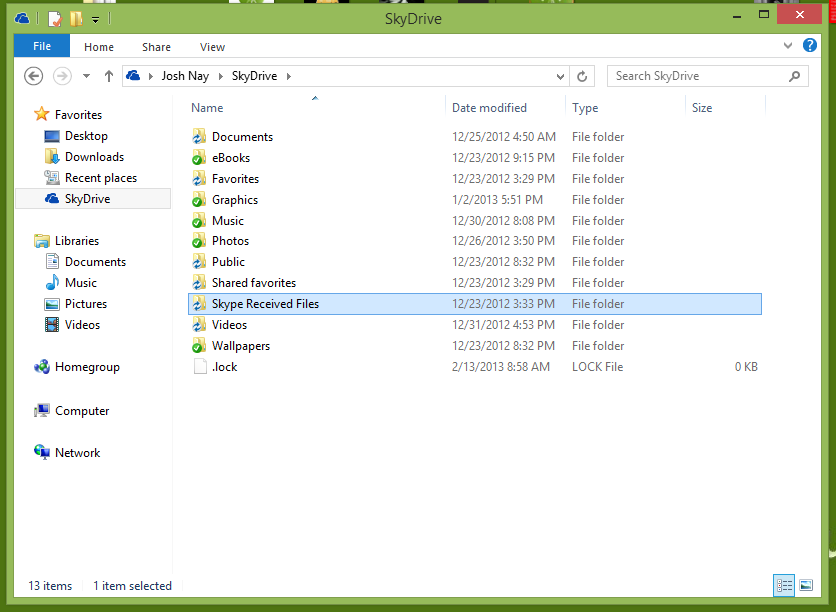836x612 pixels.
Task: Click the SkyDrive cloud icon in title bar
Action: pos(22,19)
